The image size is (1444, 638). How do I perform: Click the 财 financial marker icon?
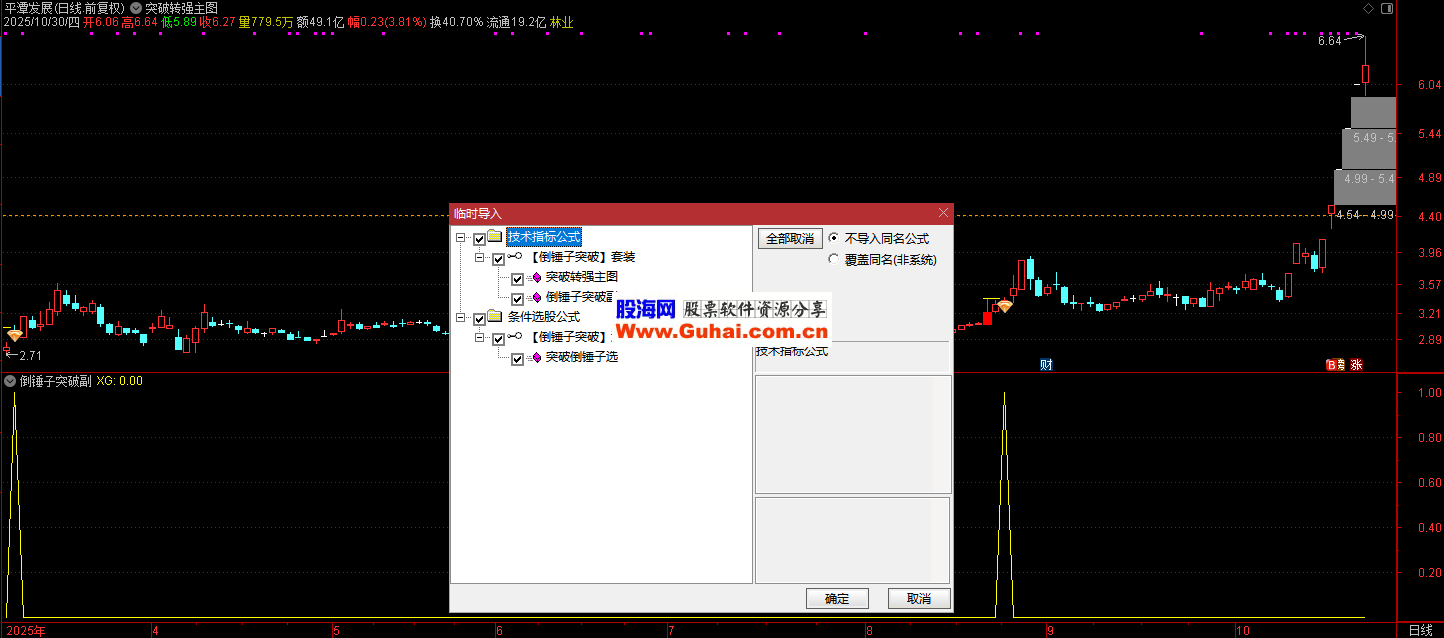point(1046,365)
